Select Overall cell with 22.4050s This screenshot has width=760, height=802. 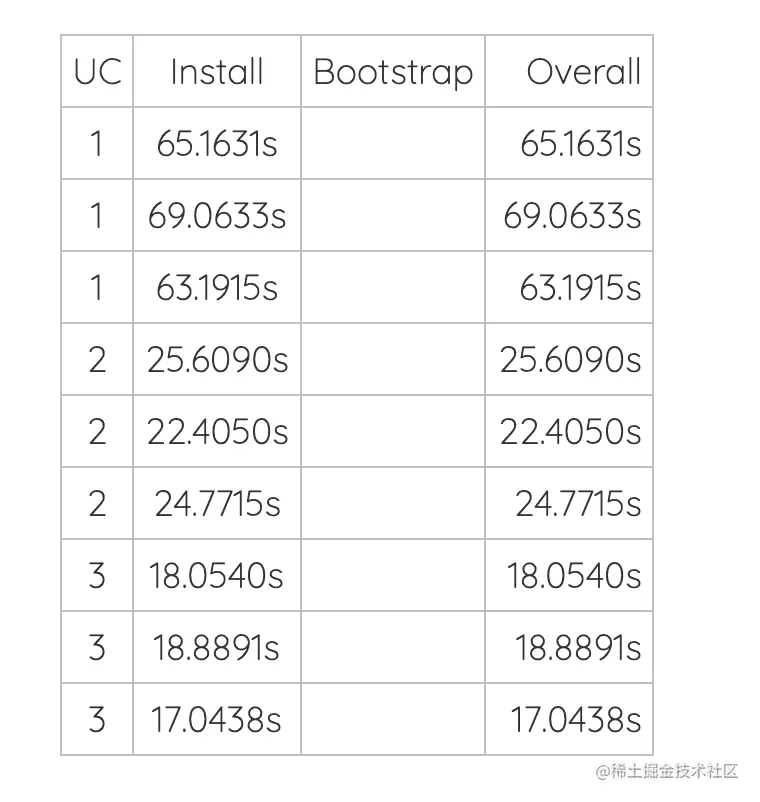coord(570,432)
